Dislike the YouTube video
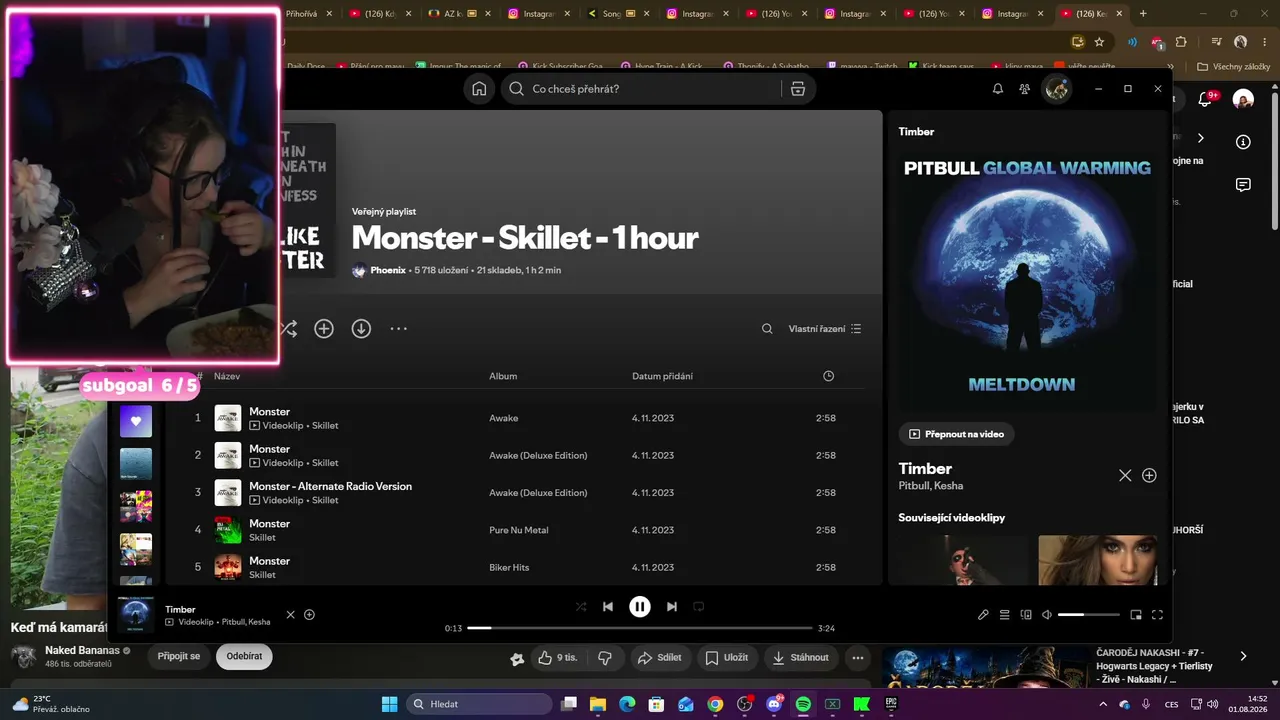 pos(604,658)
